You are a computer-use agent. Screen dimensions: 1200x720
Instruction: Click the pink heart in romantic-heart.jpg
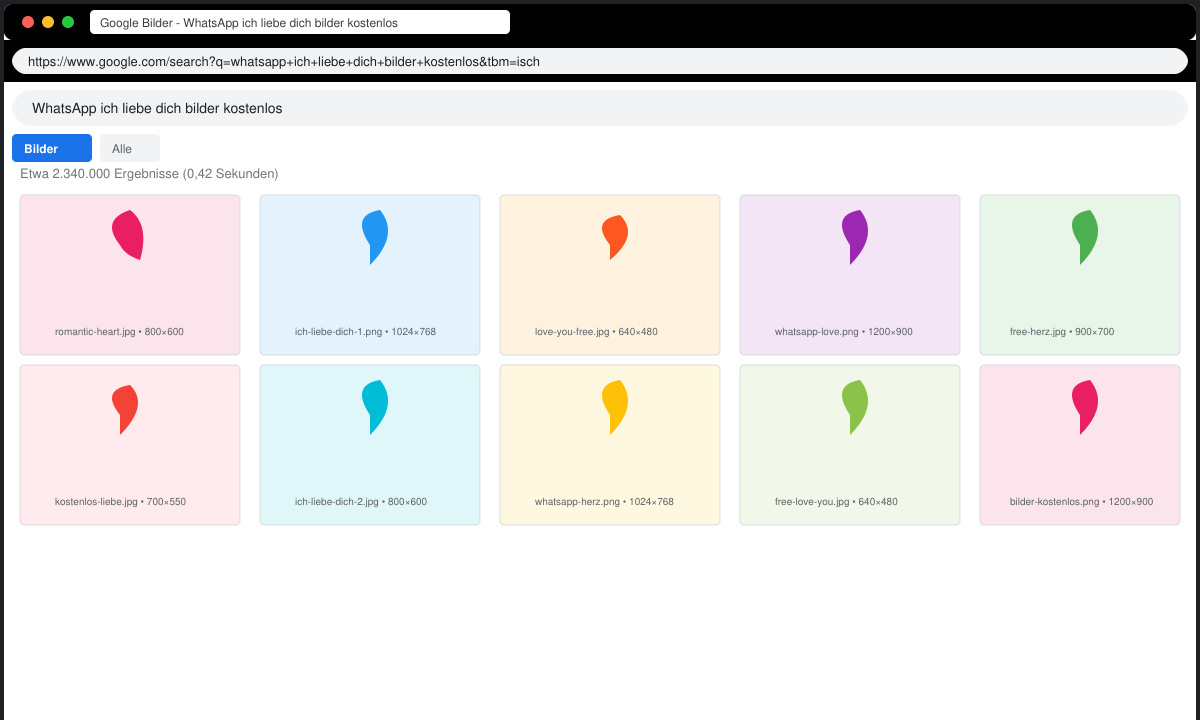click(128, 235)
